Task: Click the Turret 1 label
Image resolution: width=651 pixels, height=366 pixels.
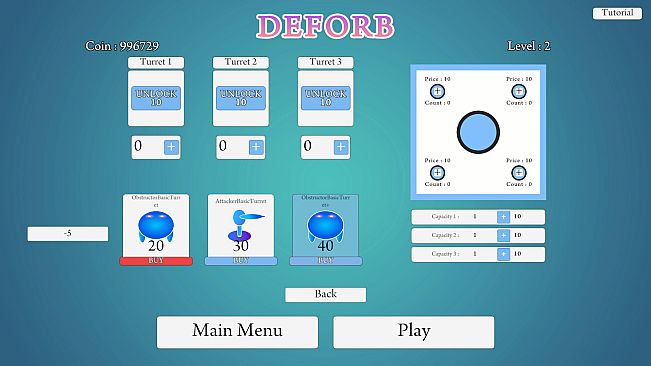Action: click(156, 62)
